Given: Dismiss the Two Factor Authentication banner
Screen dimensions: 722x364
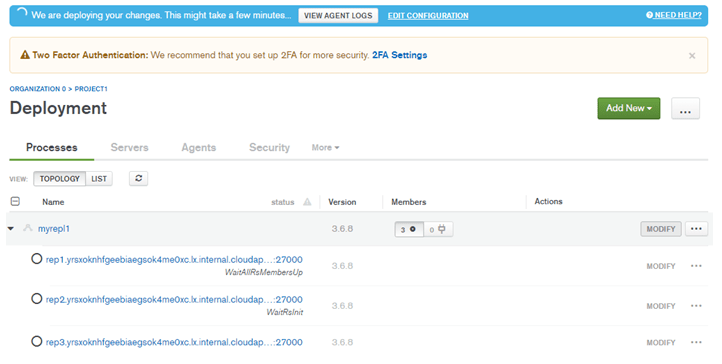Looking at the screenshot, I should coord(692,56).
